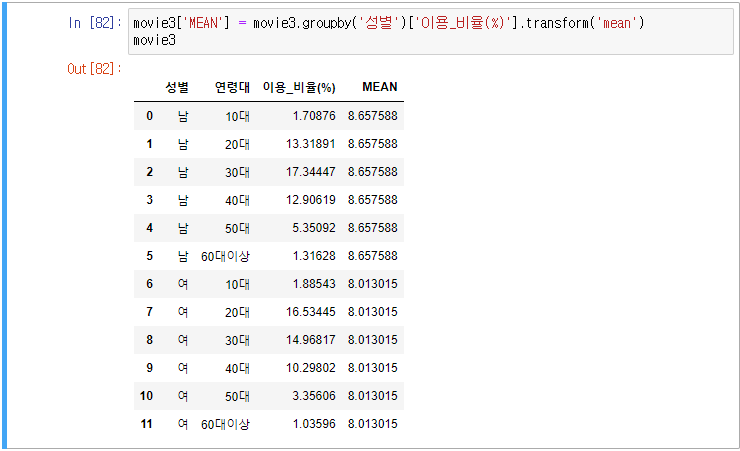
Task: Select row index 1
Action: [150, 144]
